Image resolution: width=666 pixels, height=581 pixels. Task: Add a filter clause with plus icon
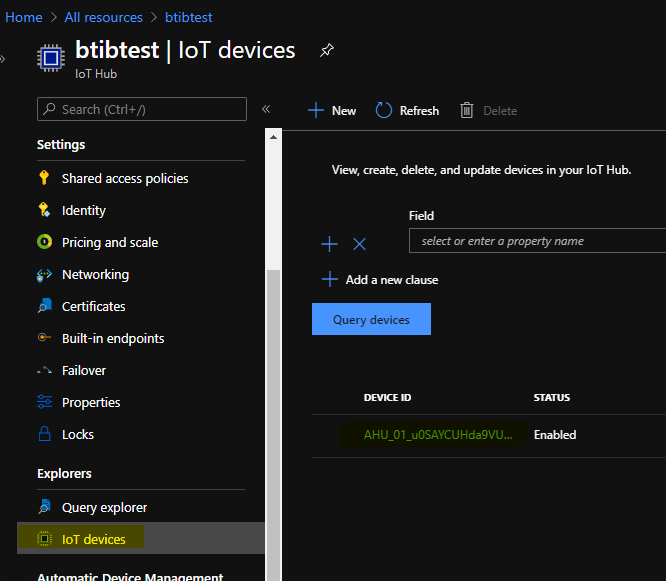click(x=329, y=244)
